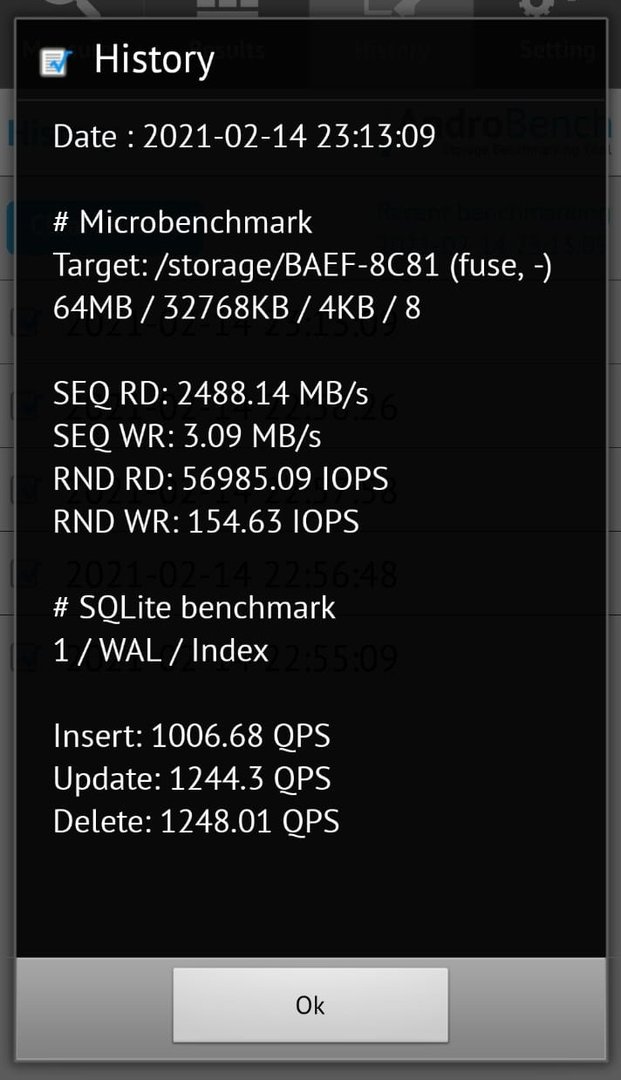
Task: Click the # SQLite benchmark heading
Action: 194,608
